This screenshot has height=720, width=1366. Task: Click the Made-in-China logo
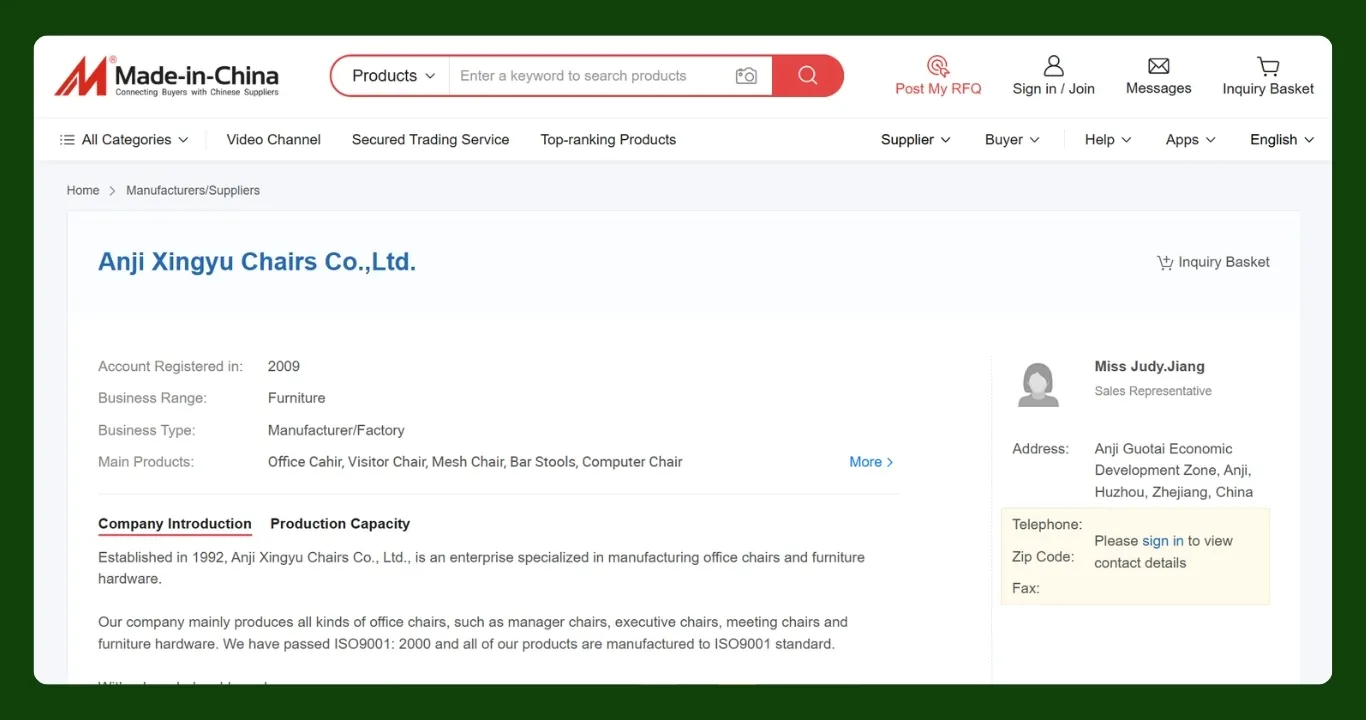[167, 76]
